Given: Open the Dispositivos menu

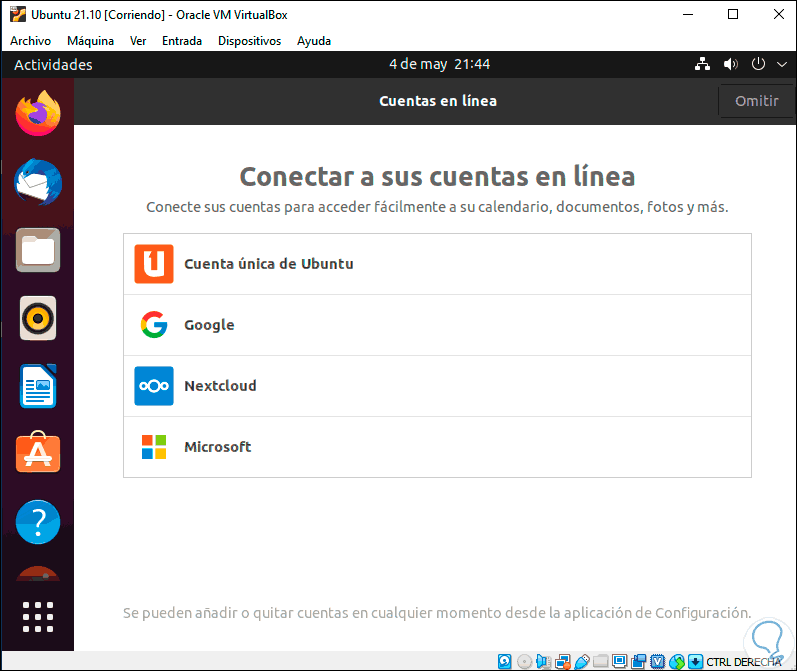Looking at the screenshot, I should (x=249, y=41).
